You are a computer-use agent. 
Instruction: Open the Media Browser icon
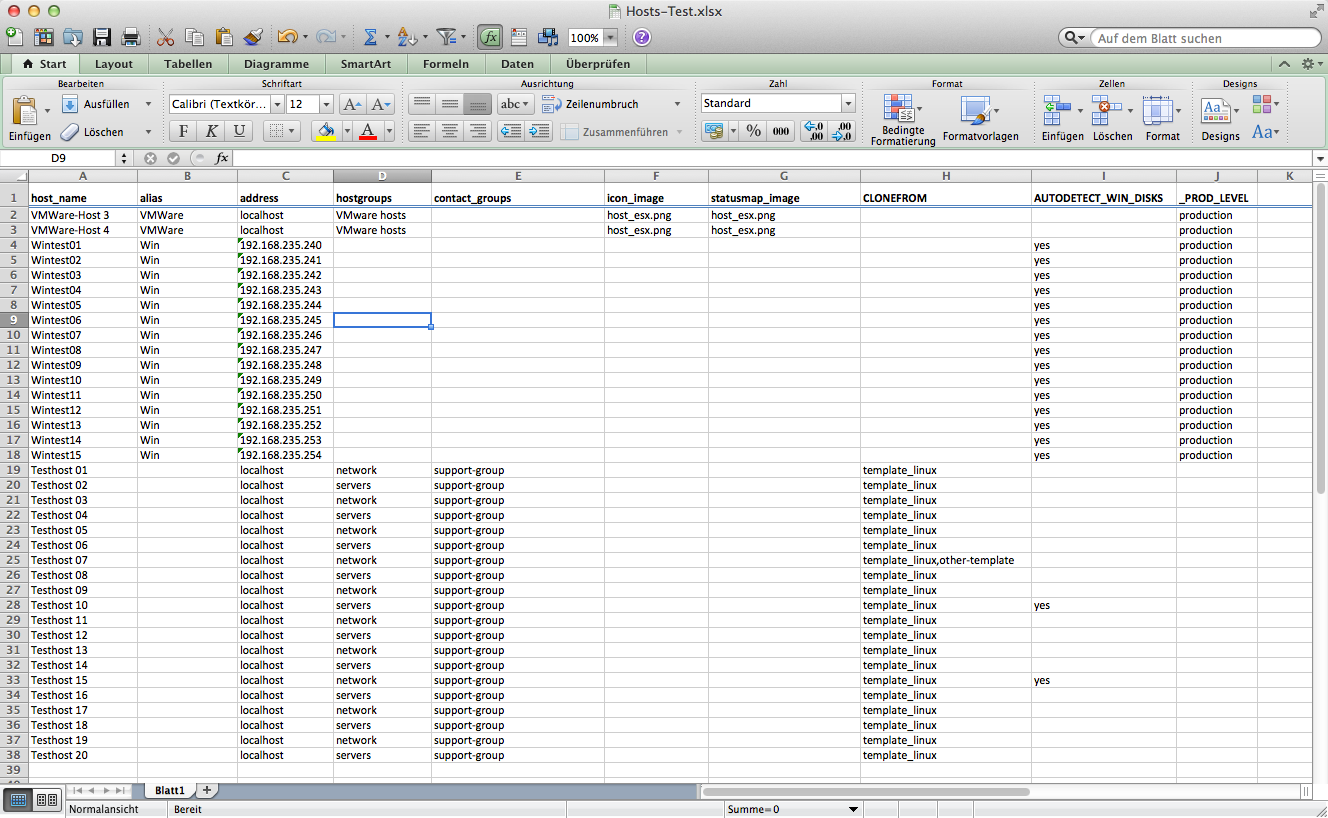click(548, 37)
